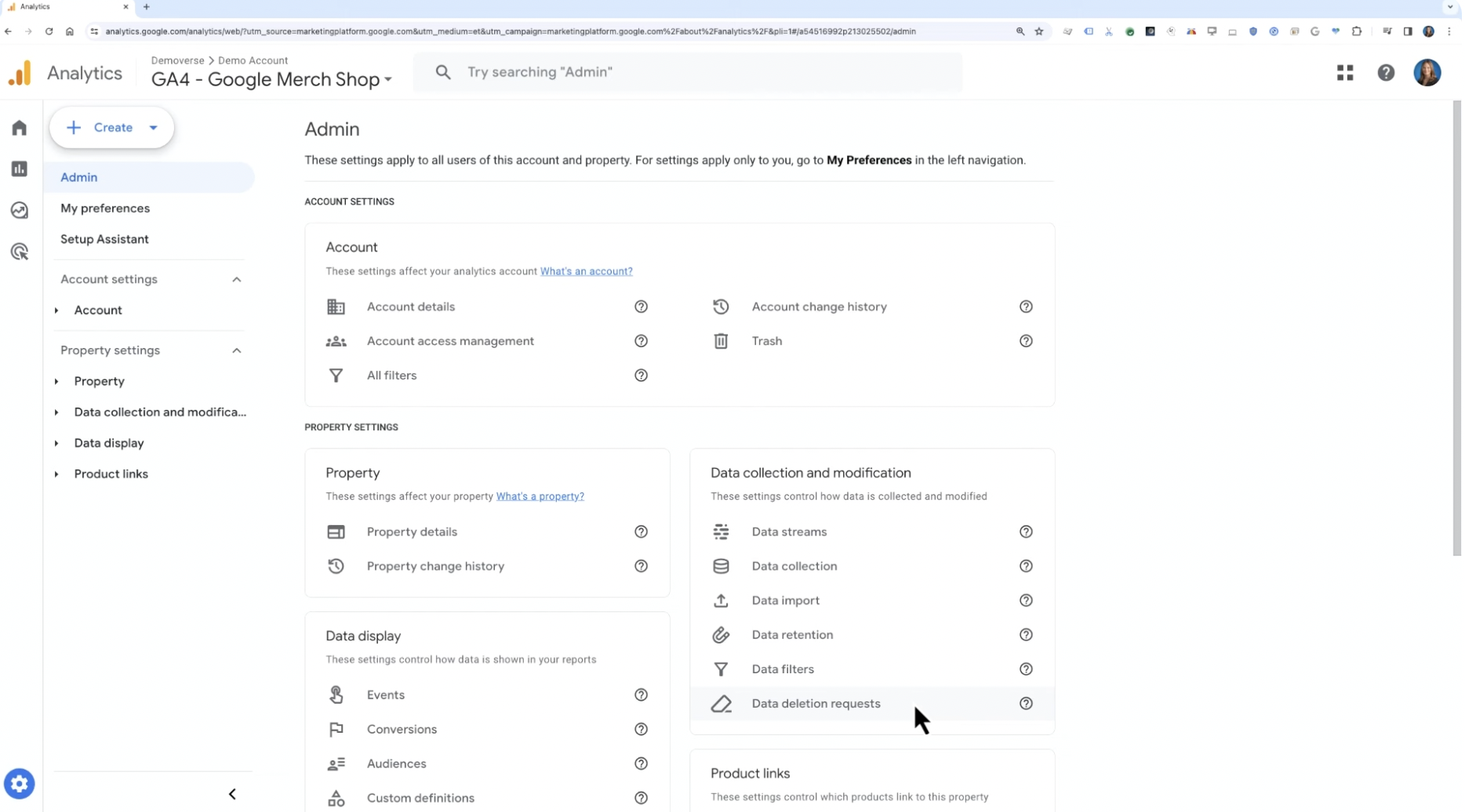Click help icon next to Property details

coord(641,532)
